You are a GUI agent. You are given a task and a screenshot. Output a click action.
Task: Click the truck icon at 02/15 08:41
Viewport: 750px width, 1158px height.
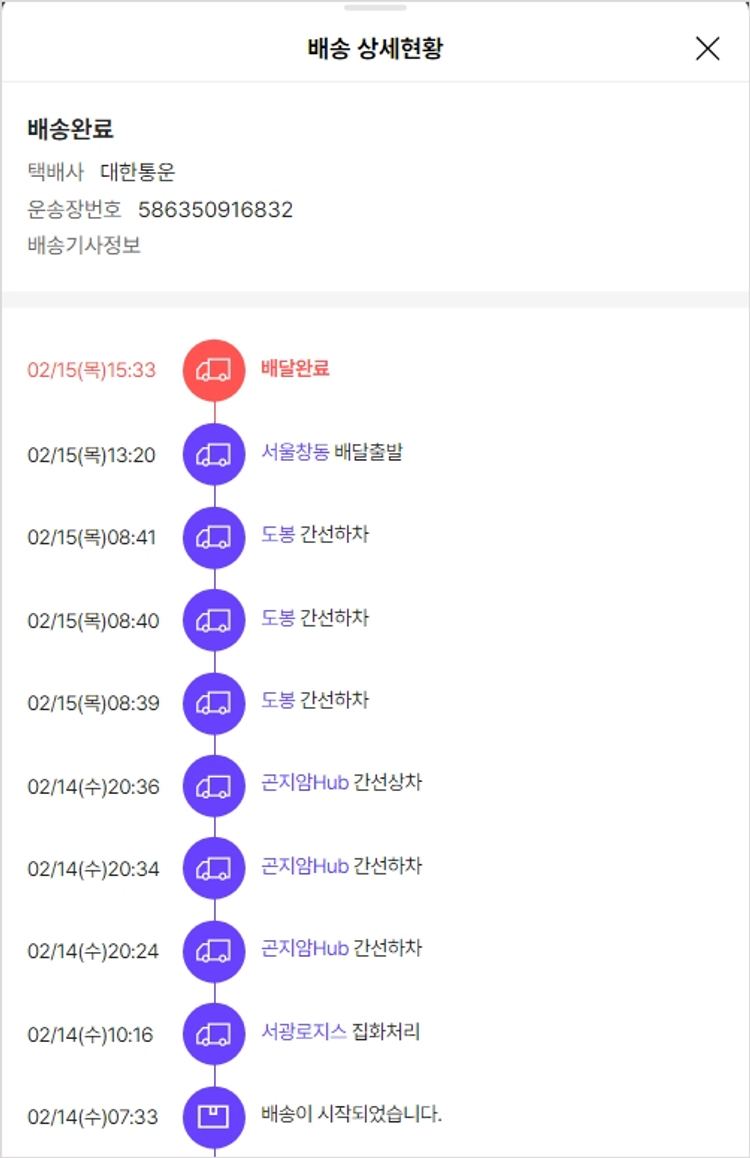coord(214,537)
